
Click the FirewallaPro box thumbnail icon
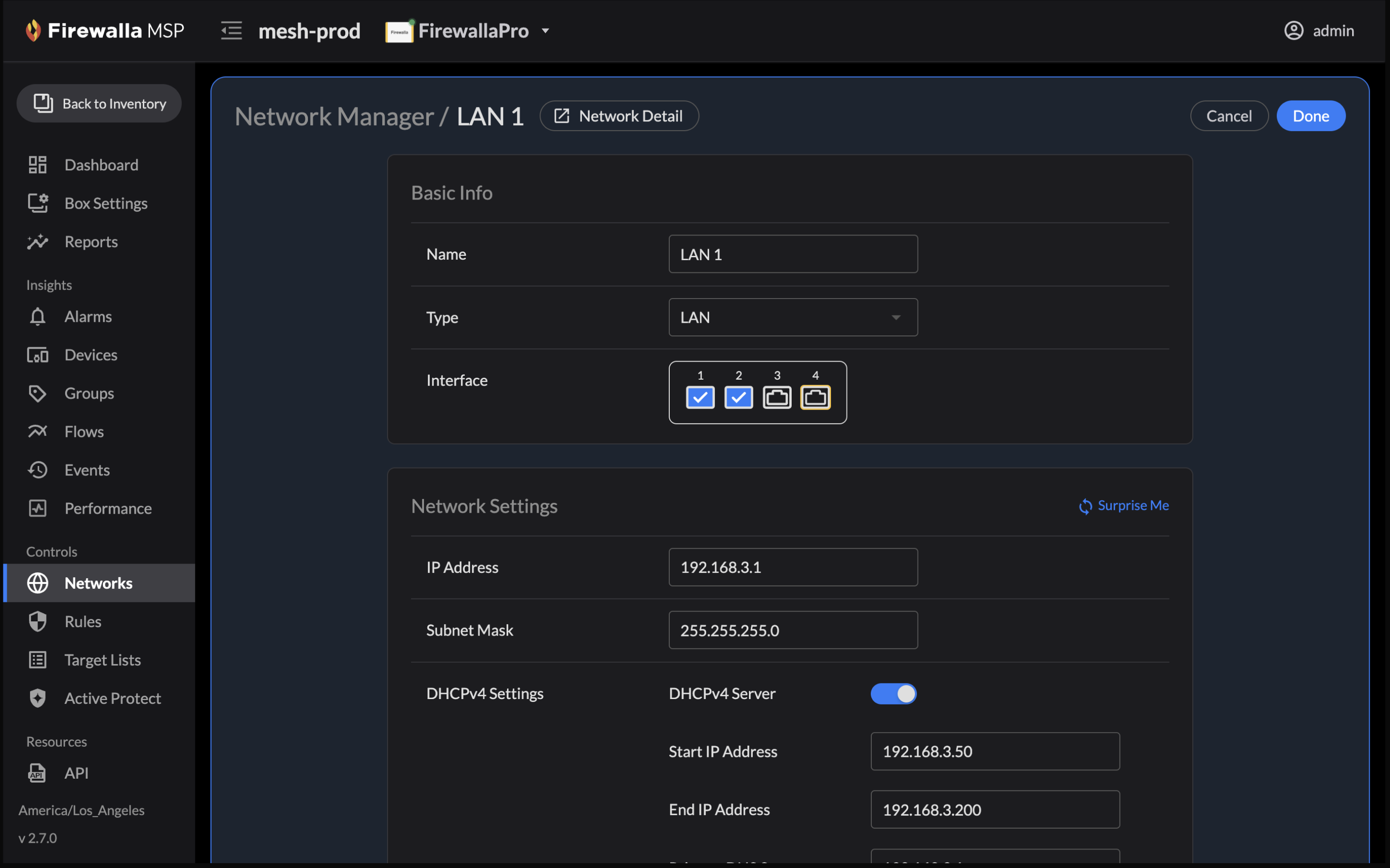[399, 31]
